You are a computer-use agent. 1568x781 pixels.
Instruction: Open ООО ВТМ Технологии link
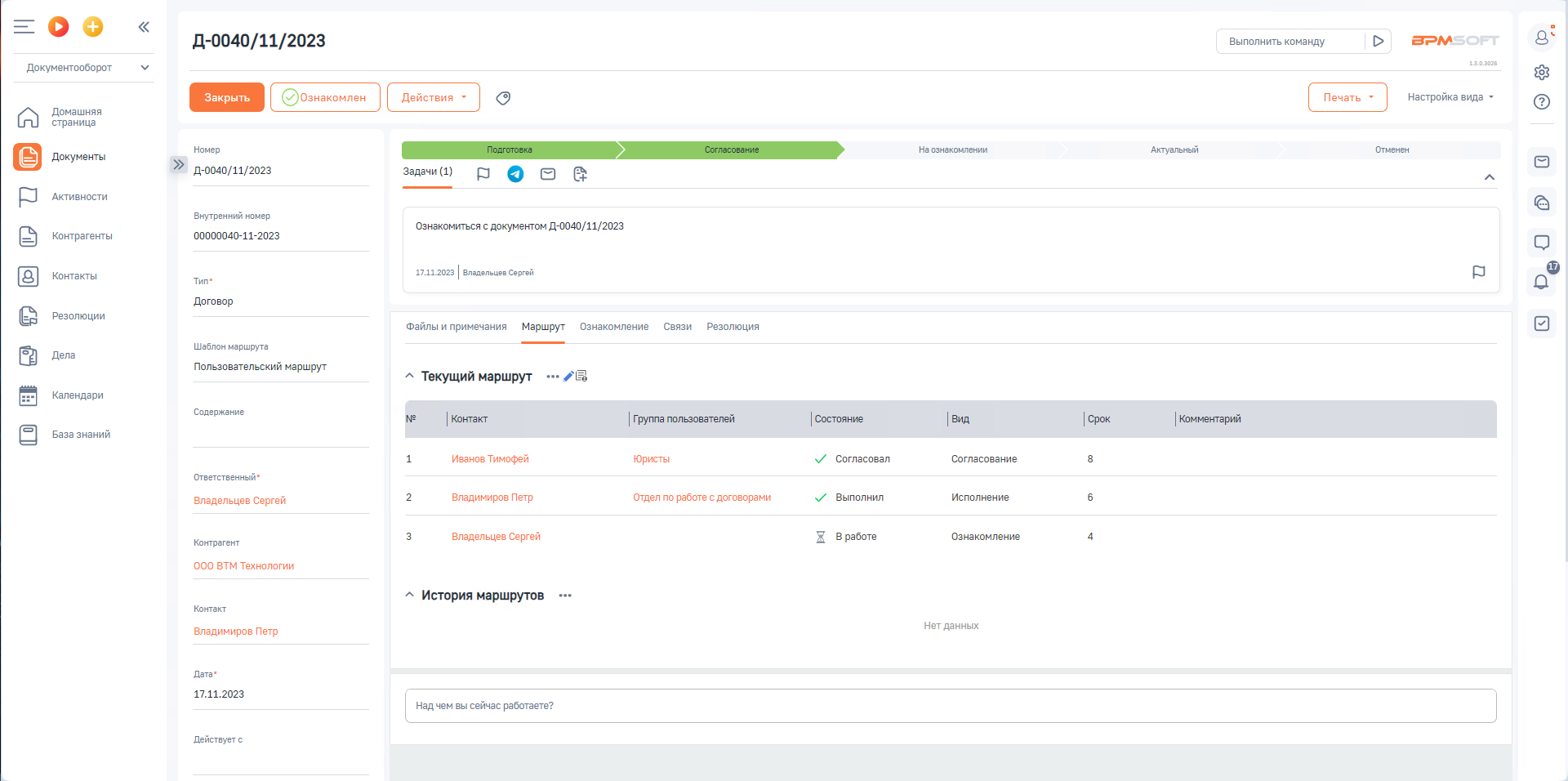tap(243, 566)
